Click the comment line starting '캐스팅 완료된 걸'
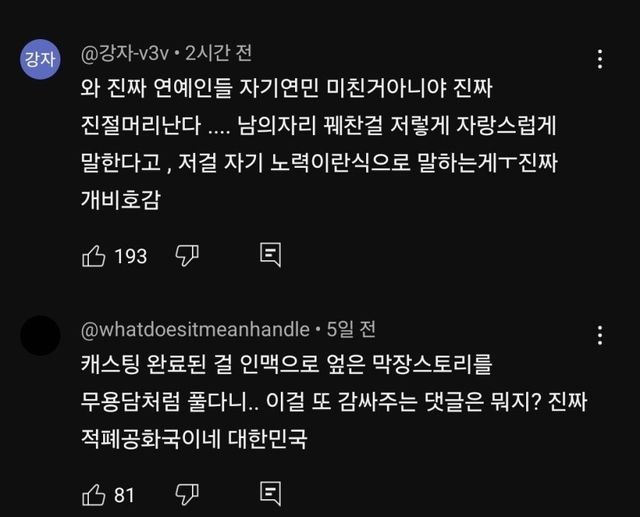640x517 pixels. pos(285,365)
